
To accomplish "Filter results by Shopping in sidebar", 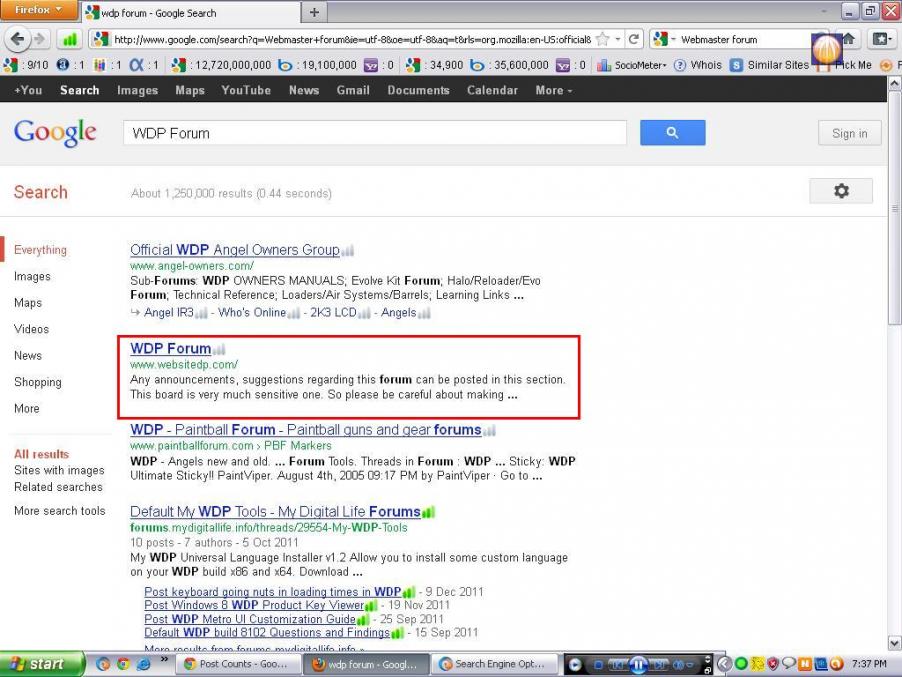I will pos(37,382).
